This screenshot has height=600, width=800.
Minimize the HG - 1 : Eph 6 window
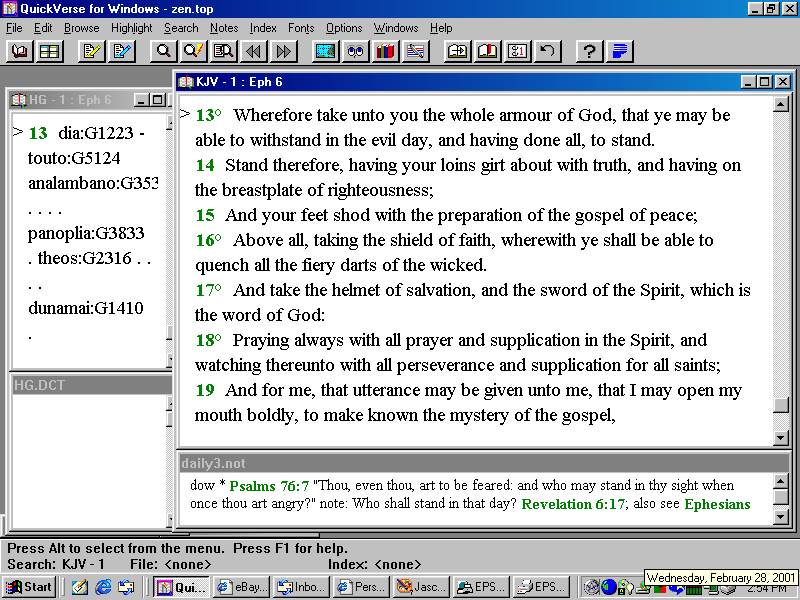pyautogui.click(x=142, y=100)
